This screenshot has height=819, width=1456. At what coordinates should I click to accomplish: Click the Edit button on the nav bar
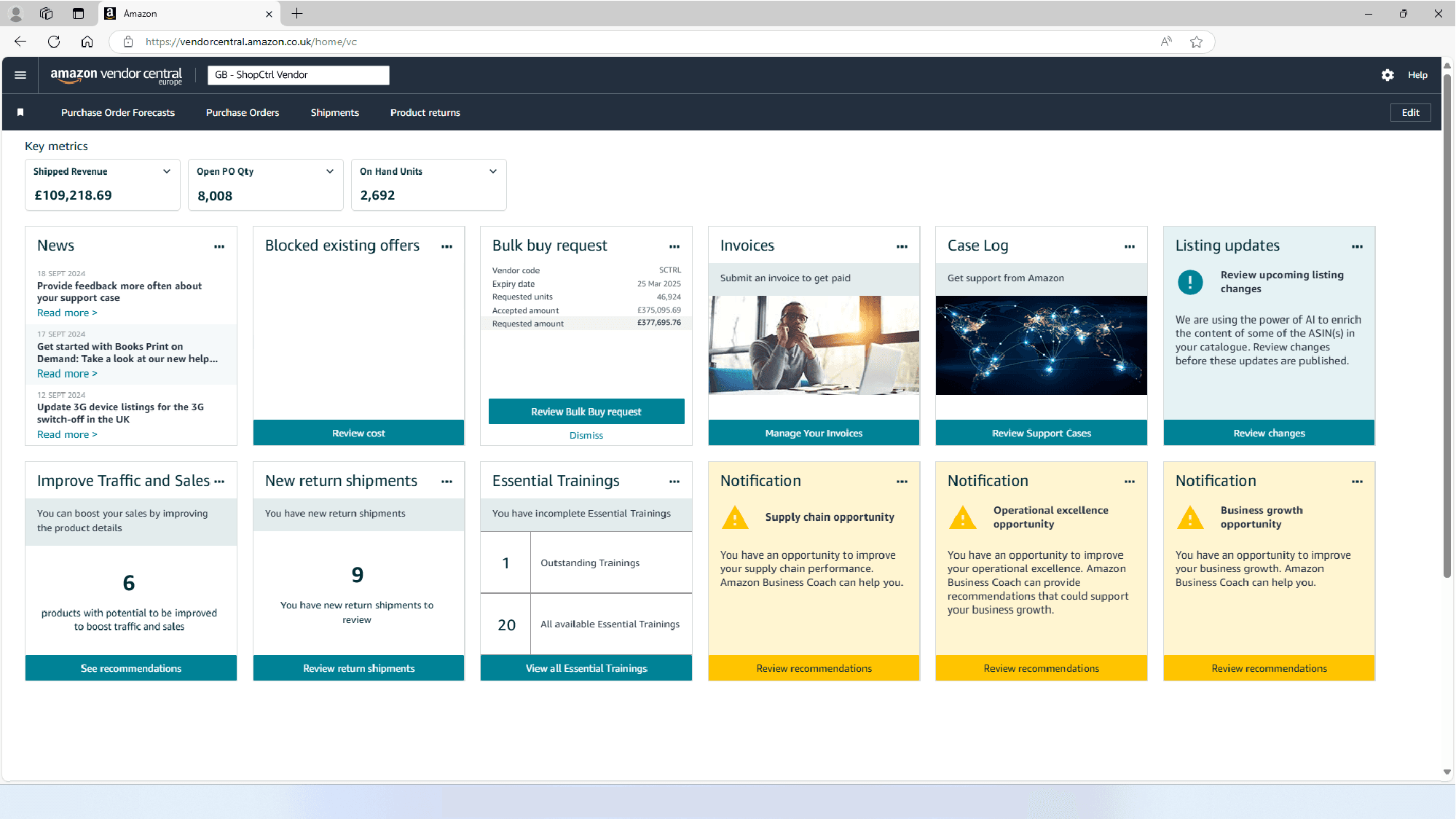tap(1411, 112)
